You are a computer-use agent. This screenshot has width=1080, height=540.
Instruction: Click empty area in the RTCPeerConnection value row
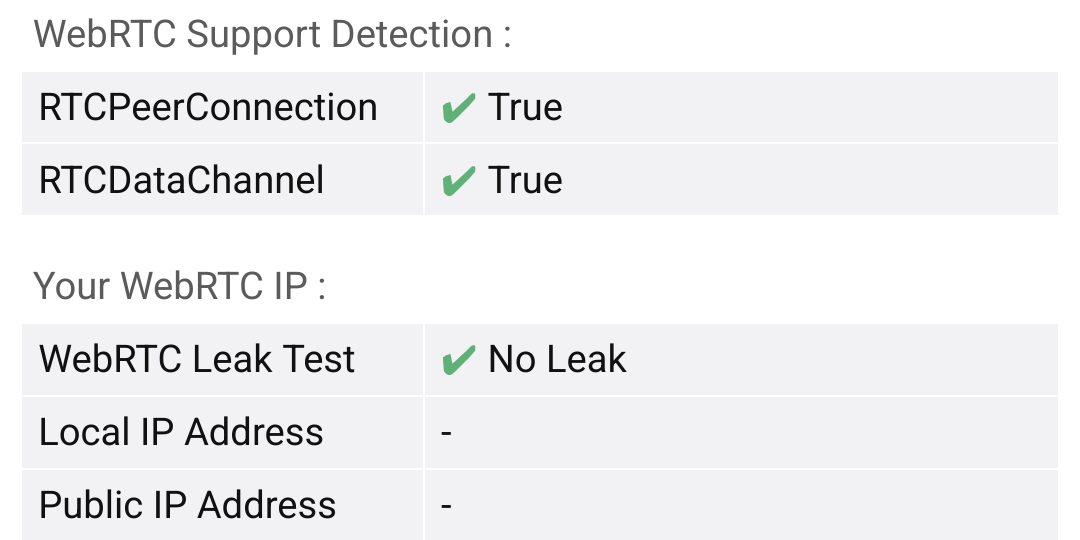click(813, 107)
